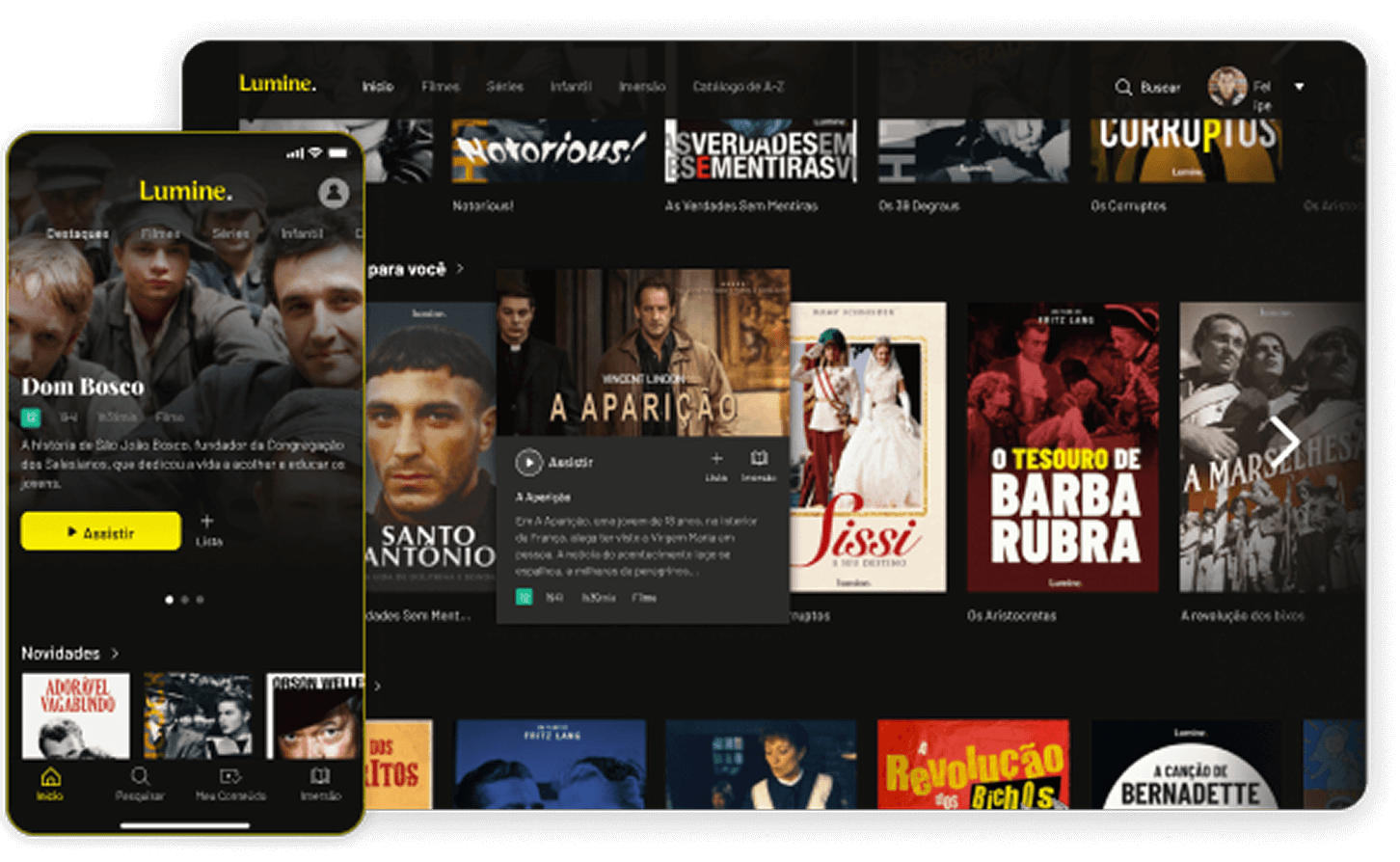Click the Início home icon in the phone's bottom bar
Viewport: 1400px width, 862px height.
click(50, 777)
